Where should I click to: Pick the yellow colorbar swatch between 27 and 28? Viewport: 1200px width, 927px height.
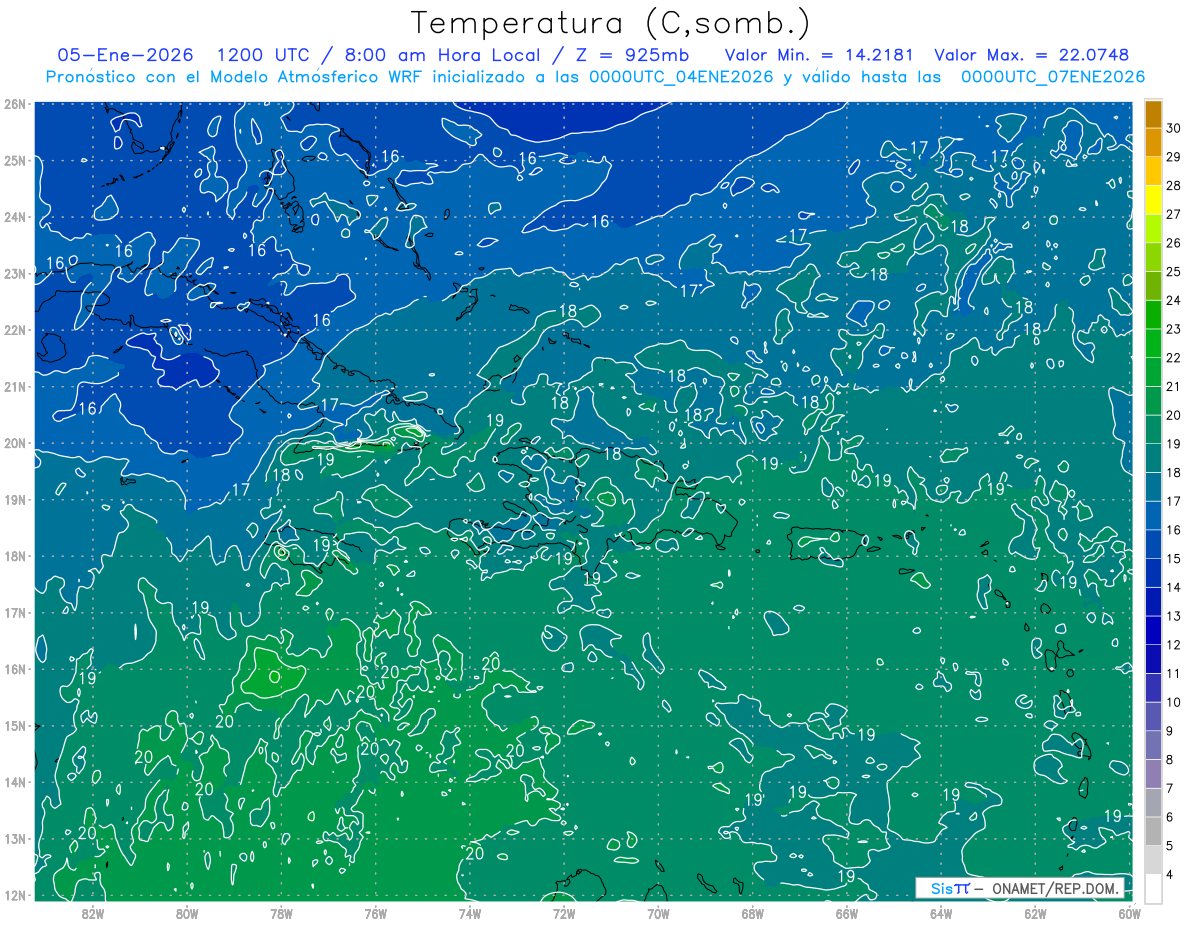pyautogui.click(x=1153, y=200)
